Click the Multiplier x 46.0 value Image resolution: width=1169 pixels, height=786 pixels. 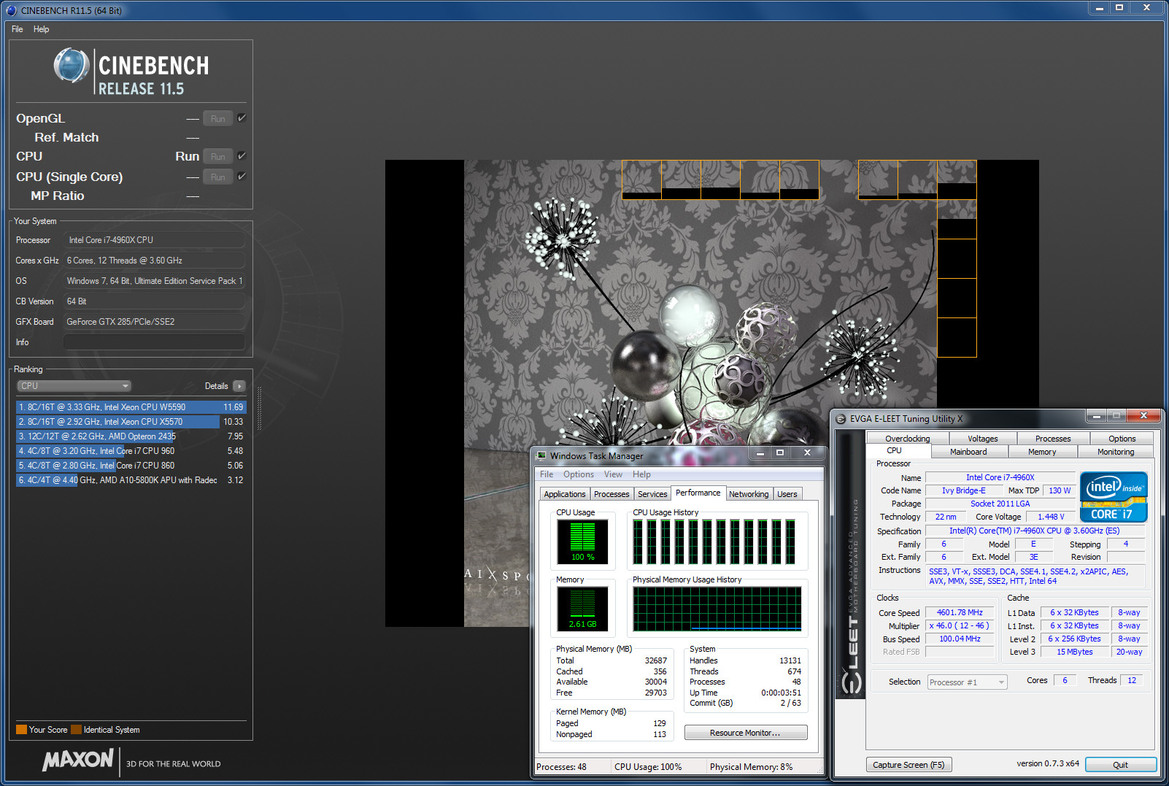pyautogui.click(x=960, y=626)
